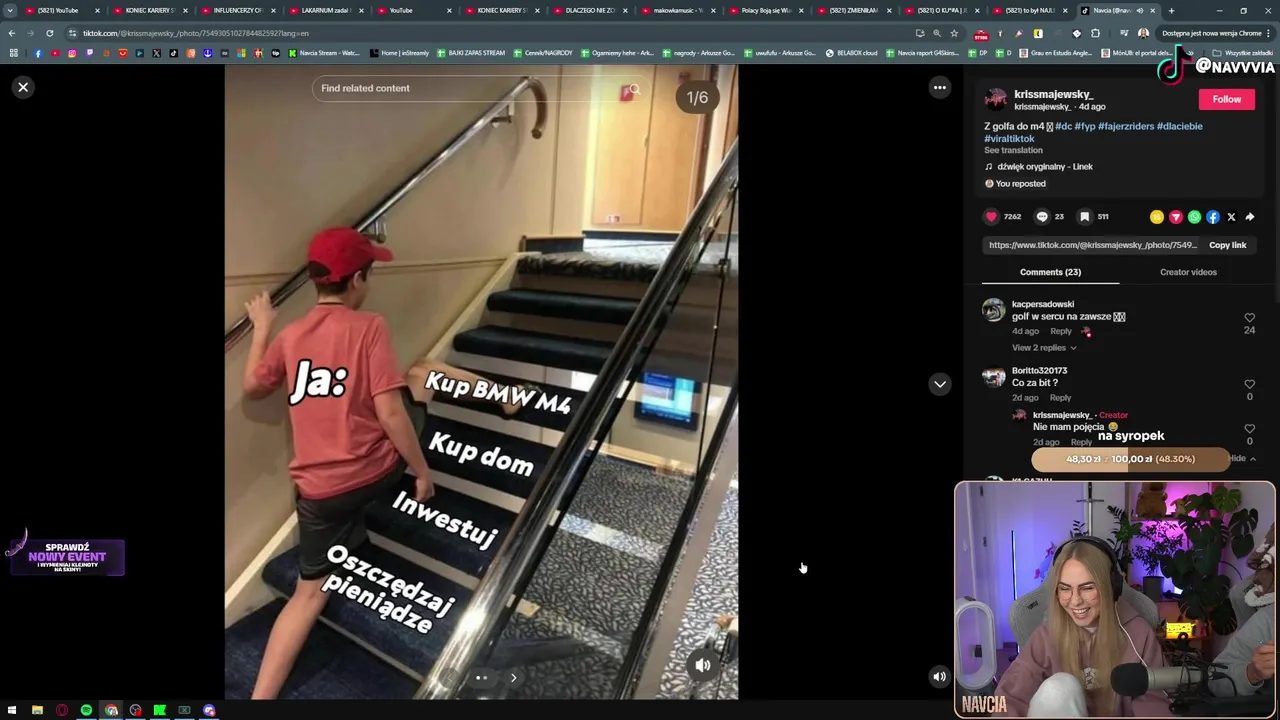Switch to the Creator videos tab

pos(1188,272)
